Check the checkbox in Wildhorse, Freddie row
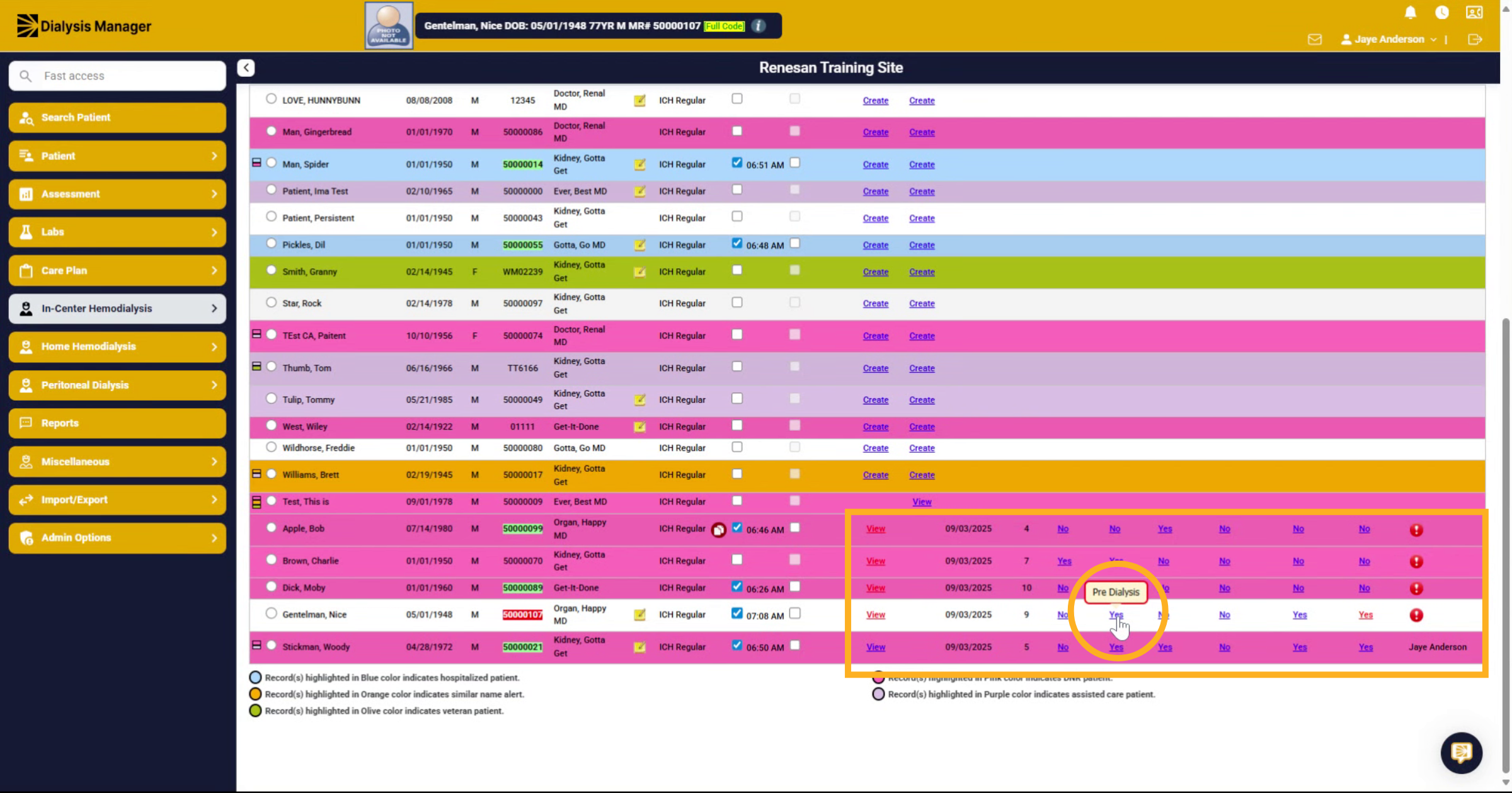1512x793 pixels. click(737, 447)
